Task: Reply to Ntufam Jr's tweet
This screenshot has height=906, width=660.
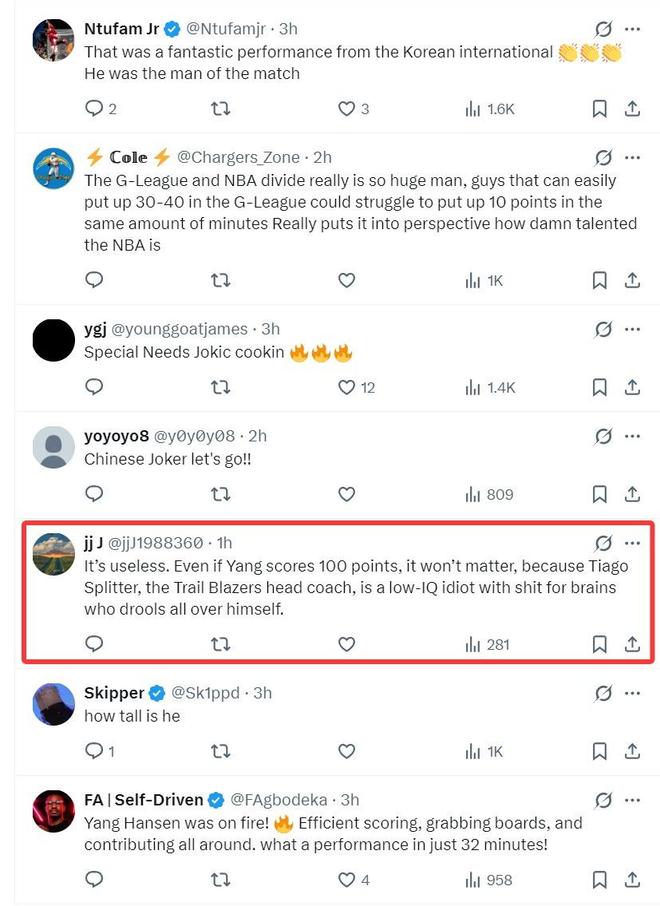Action: [94, 109]
